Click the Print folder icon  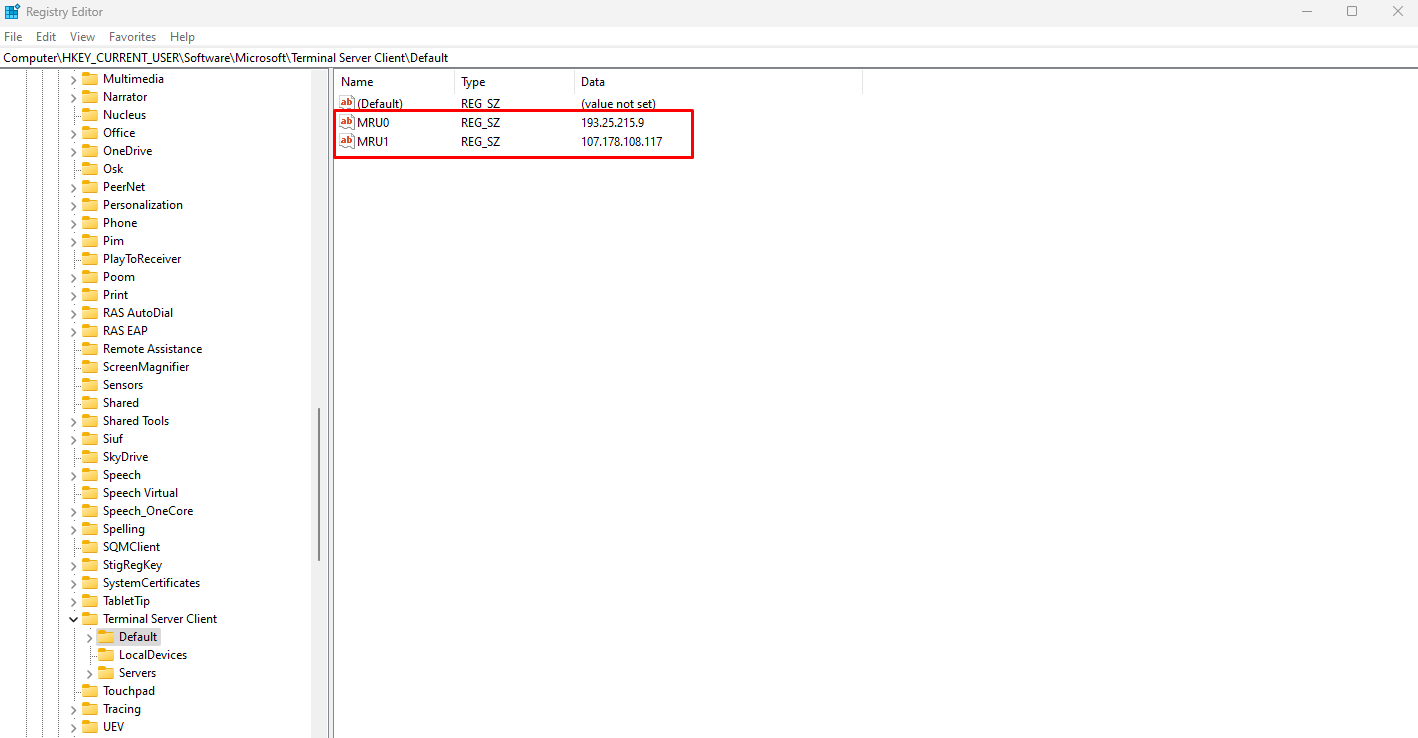pos(90,295)
